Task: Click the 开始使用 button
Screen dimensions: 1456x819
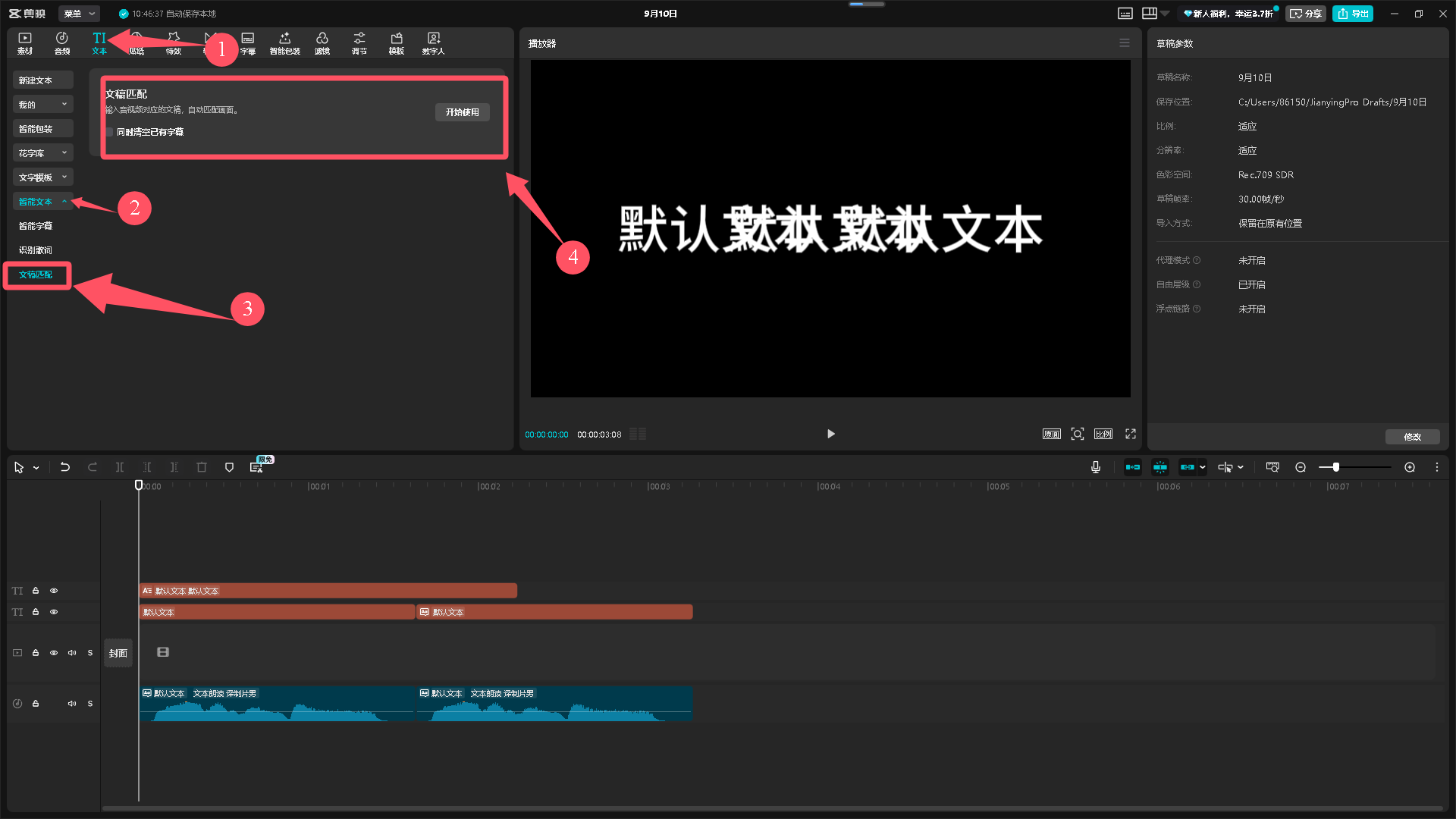Action: click(462, 112)
